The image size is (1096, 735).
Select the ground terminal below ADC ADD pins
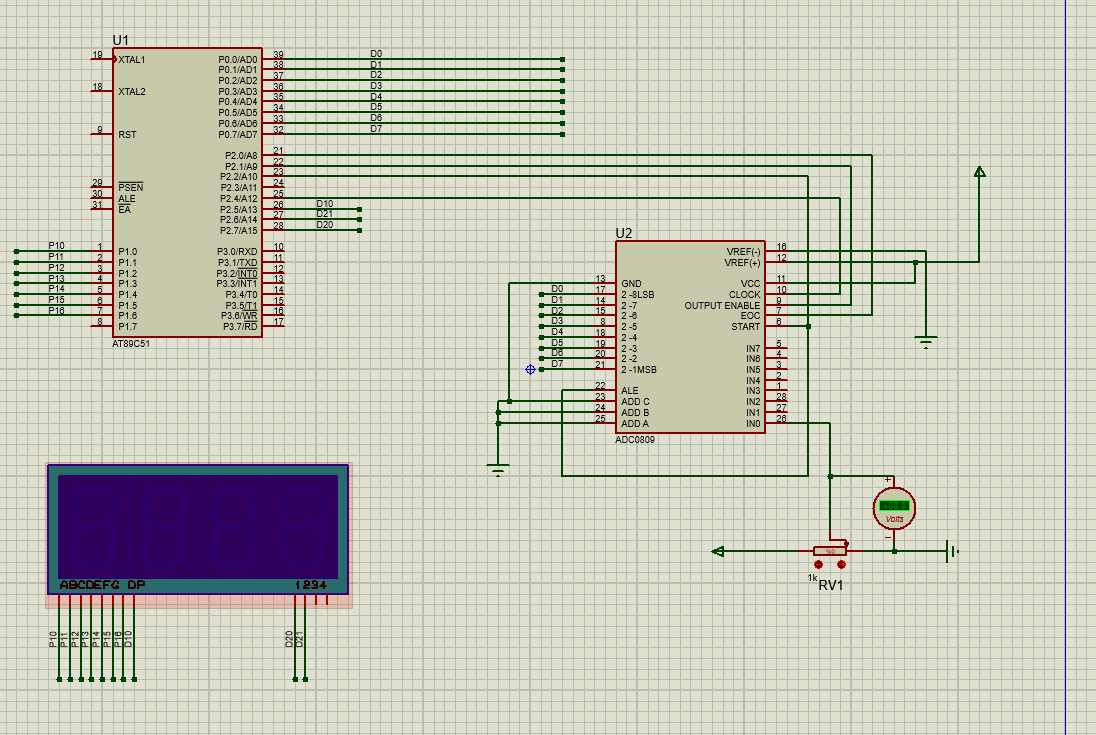click(498, 470)
